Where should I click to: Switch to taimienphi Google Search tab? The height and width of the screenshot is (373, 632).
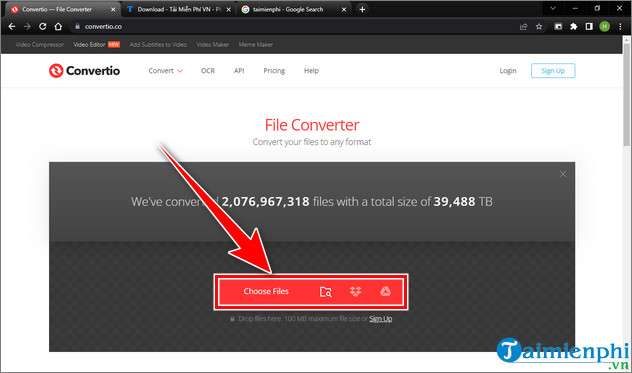click(294, 9)
